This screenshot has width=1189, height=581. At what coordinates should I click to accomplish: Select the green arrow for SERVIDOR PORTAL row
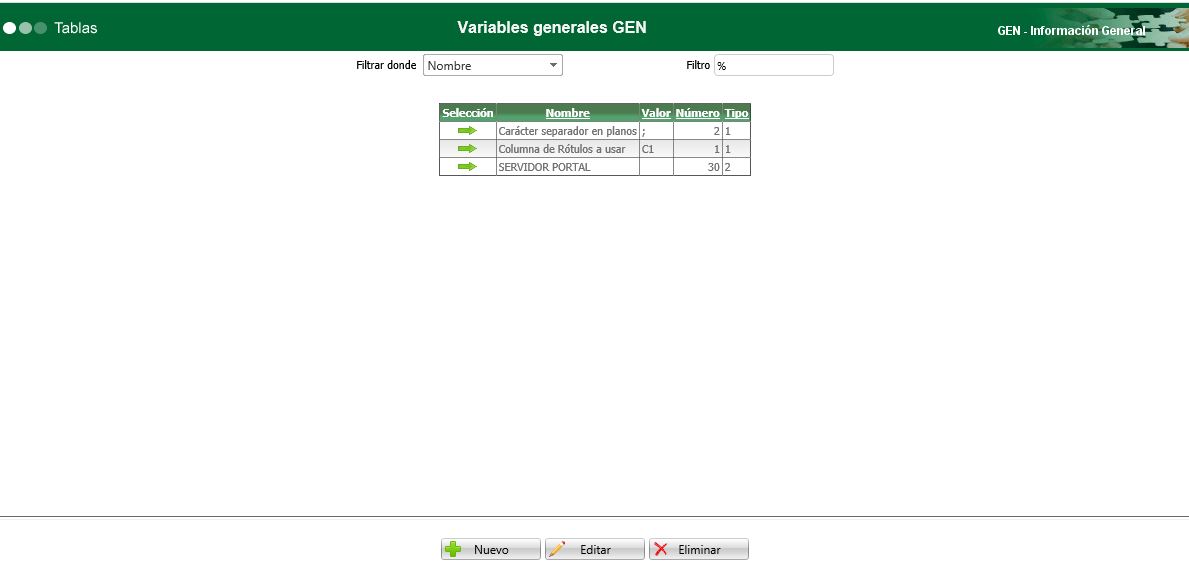click(466, 166)
